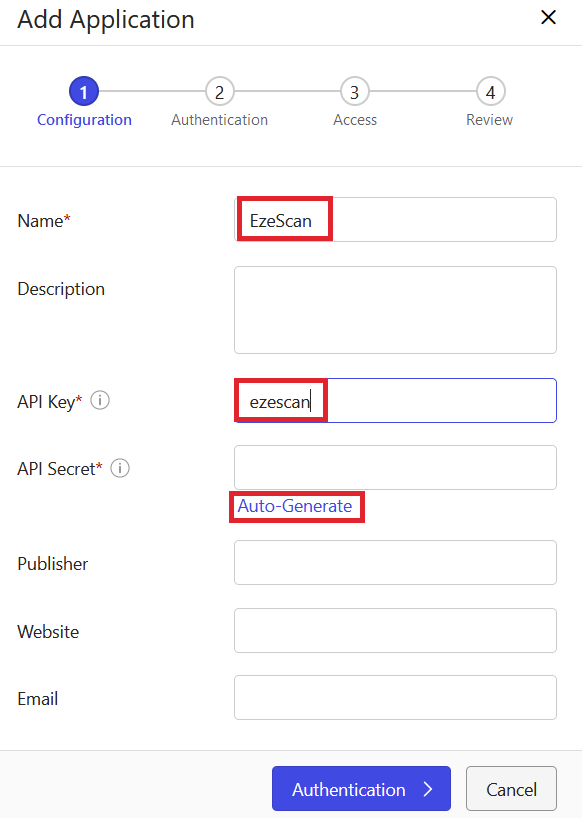
Task: Close the Add Application dialog
Action: tap(548, 18)
